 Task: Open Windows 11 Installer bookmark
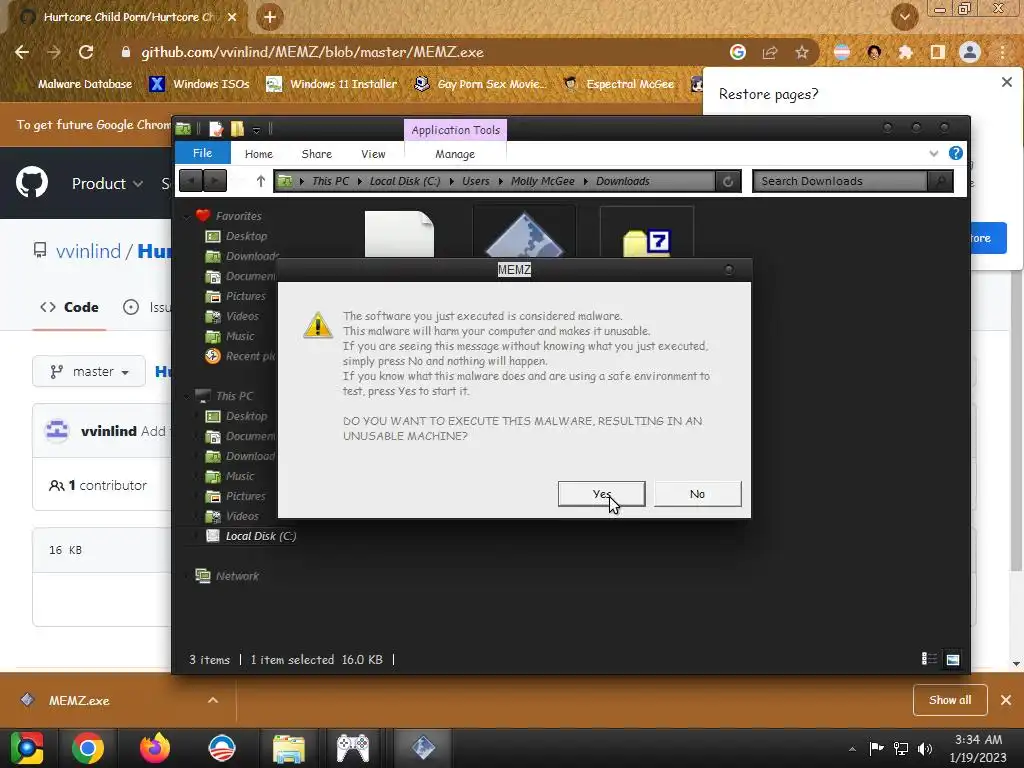(x=332, y=84)
